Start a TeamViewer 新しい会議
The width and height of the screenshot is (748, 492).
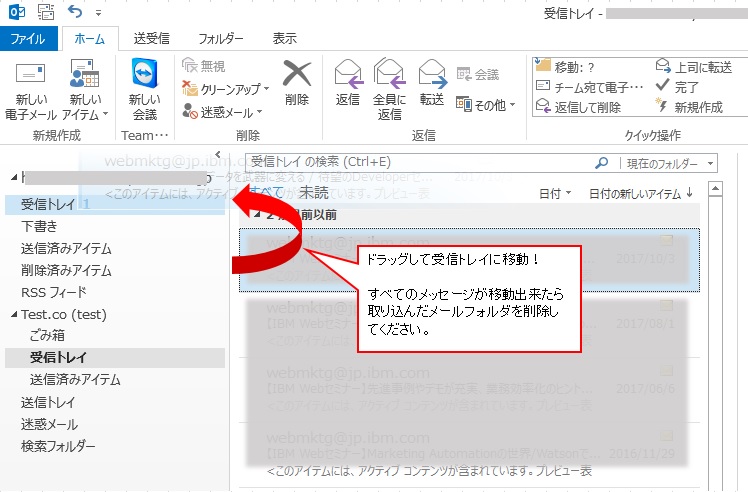145,89
